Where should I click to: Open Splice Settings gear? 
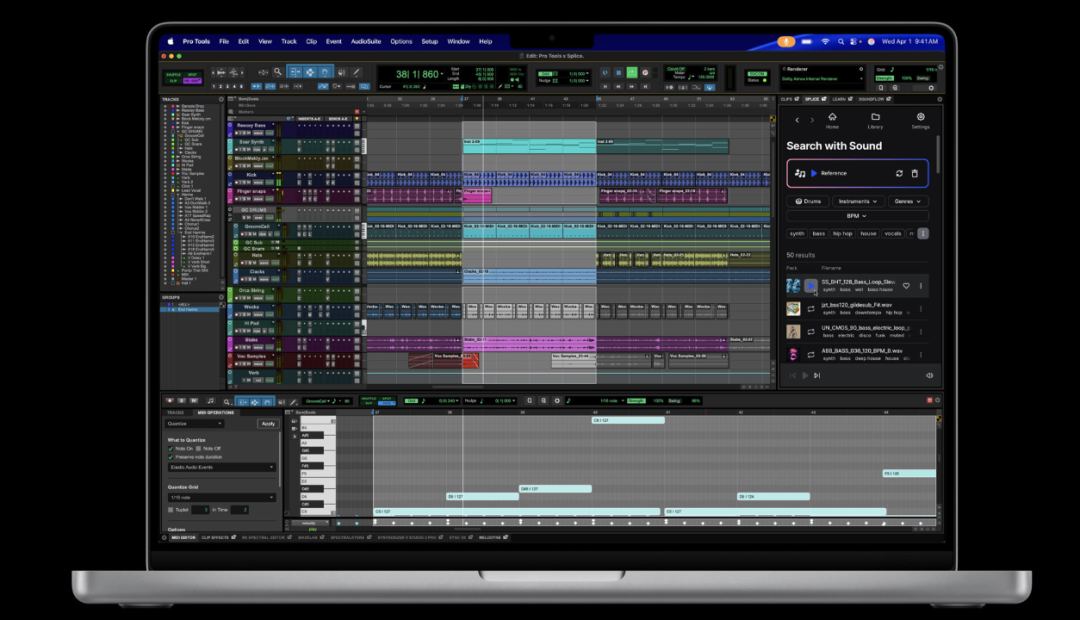tap(920, 117)
